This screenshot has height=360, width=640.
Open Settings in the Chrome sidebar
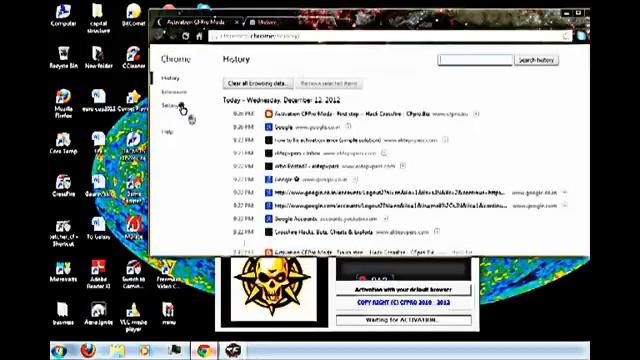(x=171, y=105)
